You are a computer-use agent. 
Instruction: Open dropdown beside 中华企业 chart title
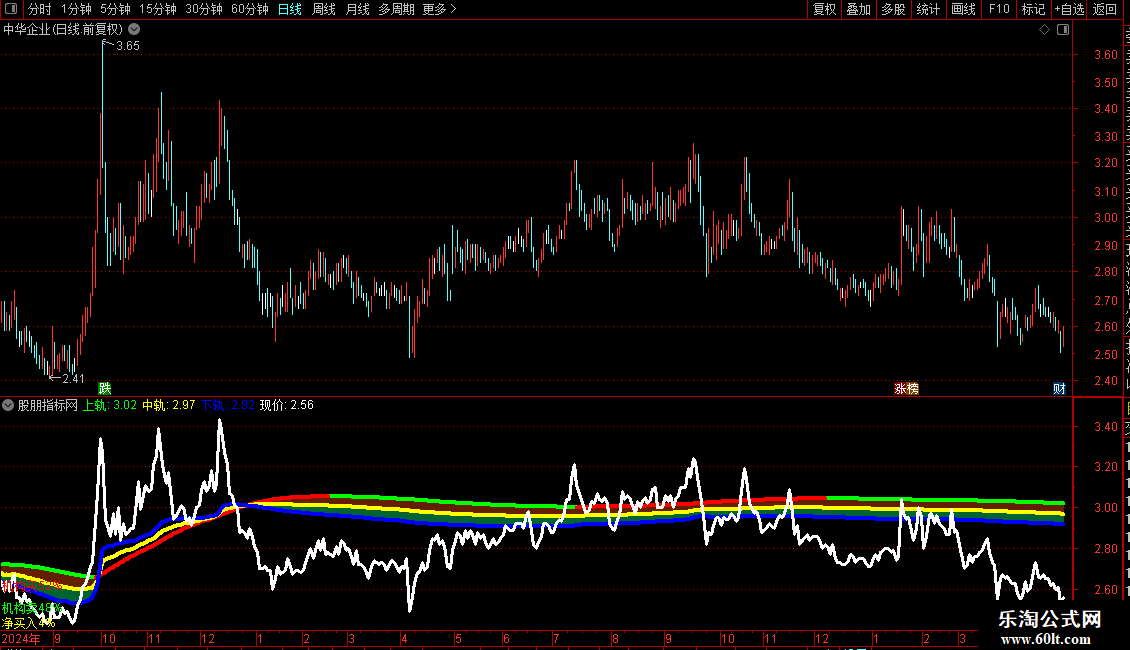pyautogui.click(x=134, y=30)
